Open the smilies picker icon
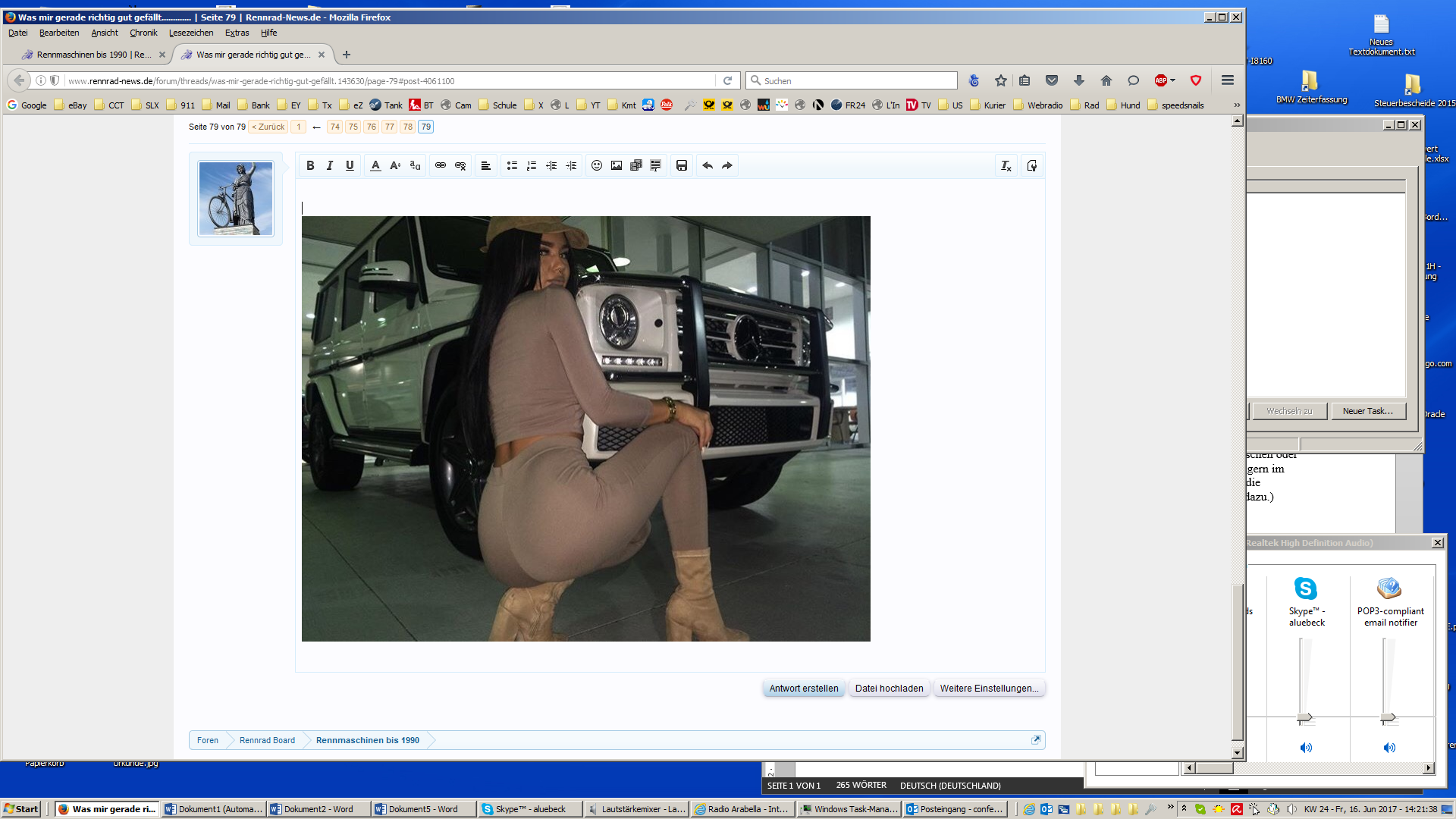This screenshot has height=819, width=1456. point(597,165)
